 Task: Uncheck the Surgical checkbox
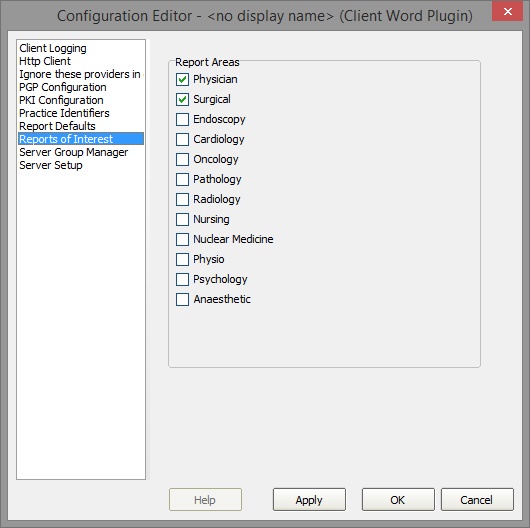pos(183,99)
